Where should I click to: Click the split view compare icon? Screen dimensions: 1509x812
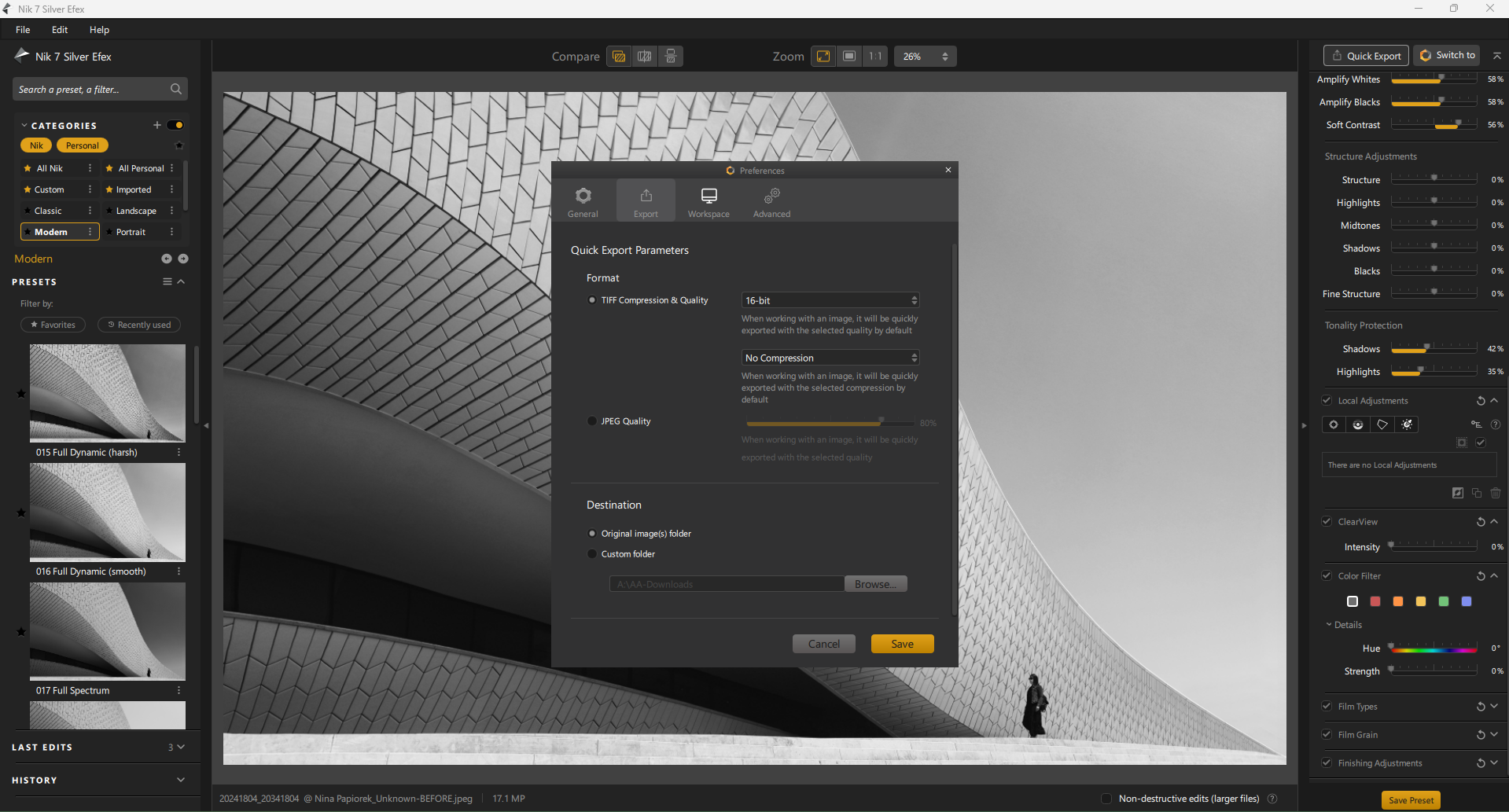[645, 57]
